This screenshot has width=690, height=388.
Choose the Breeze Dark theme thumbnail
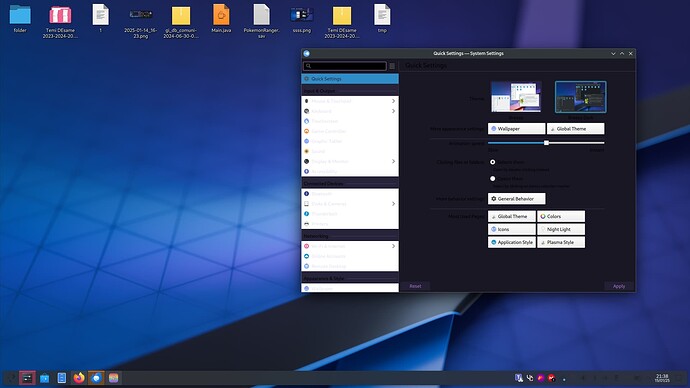[580, 97]
